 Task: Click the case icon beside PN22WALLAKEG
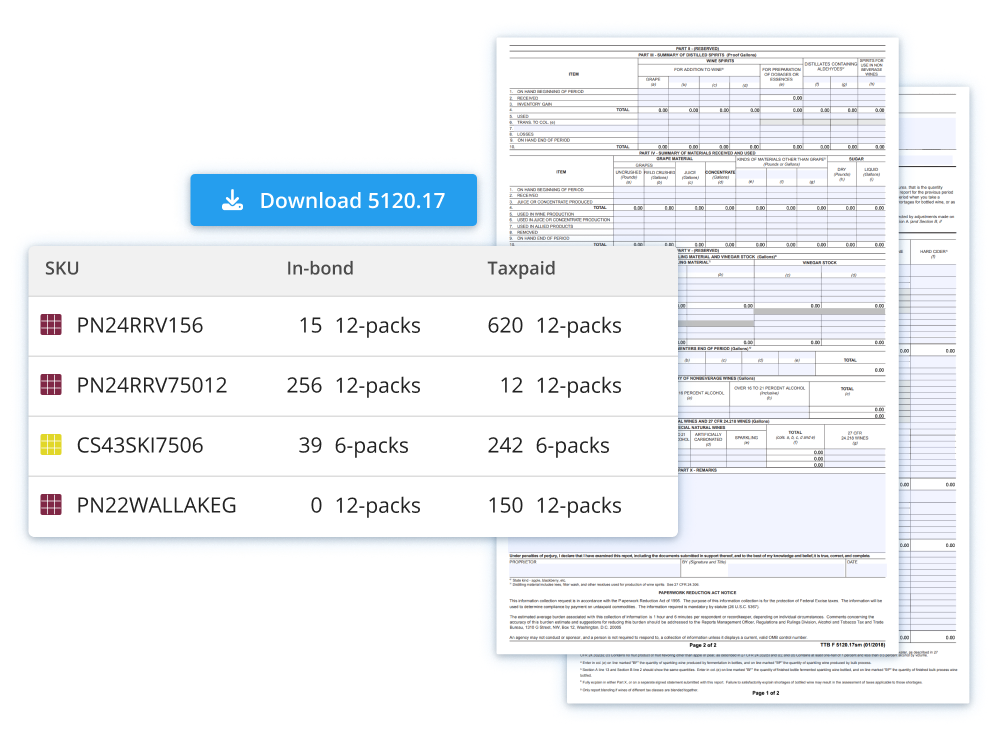[51, 506]
